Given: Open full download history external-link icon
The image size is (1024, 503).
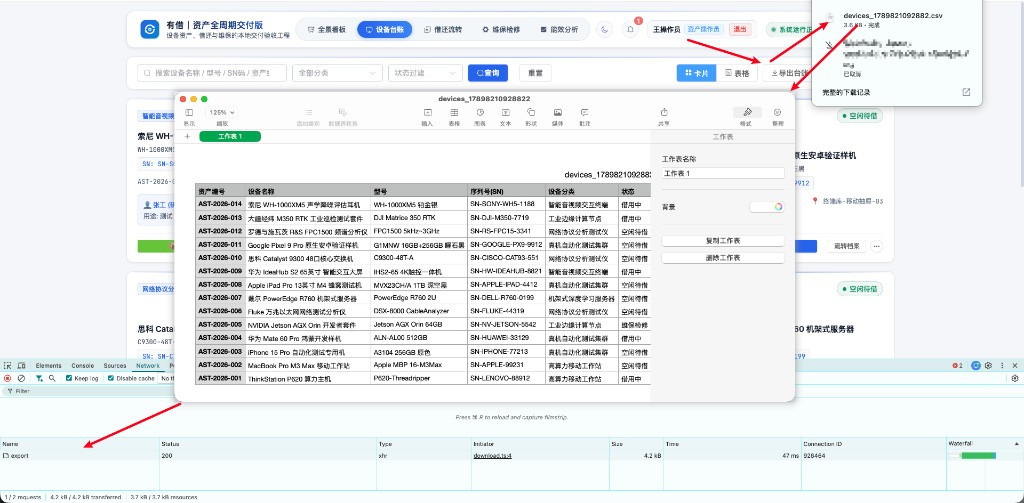Looking at the screenshot, I should tap(966, 92).
